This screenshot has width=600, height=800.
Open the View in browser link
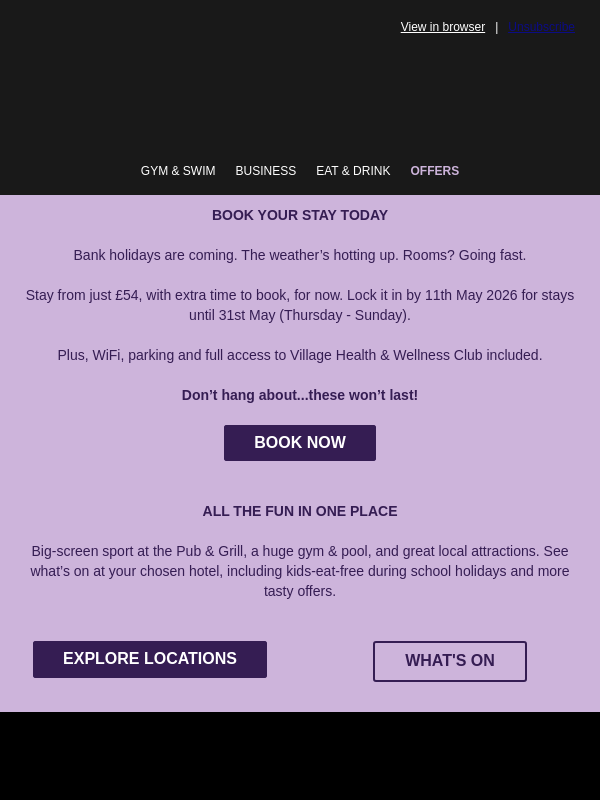[x=443, y=27]
